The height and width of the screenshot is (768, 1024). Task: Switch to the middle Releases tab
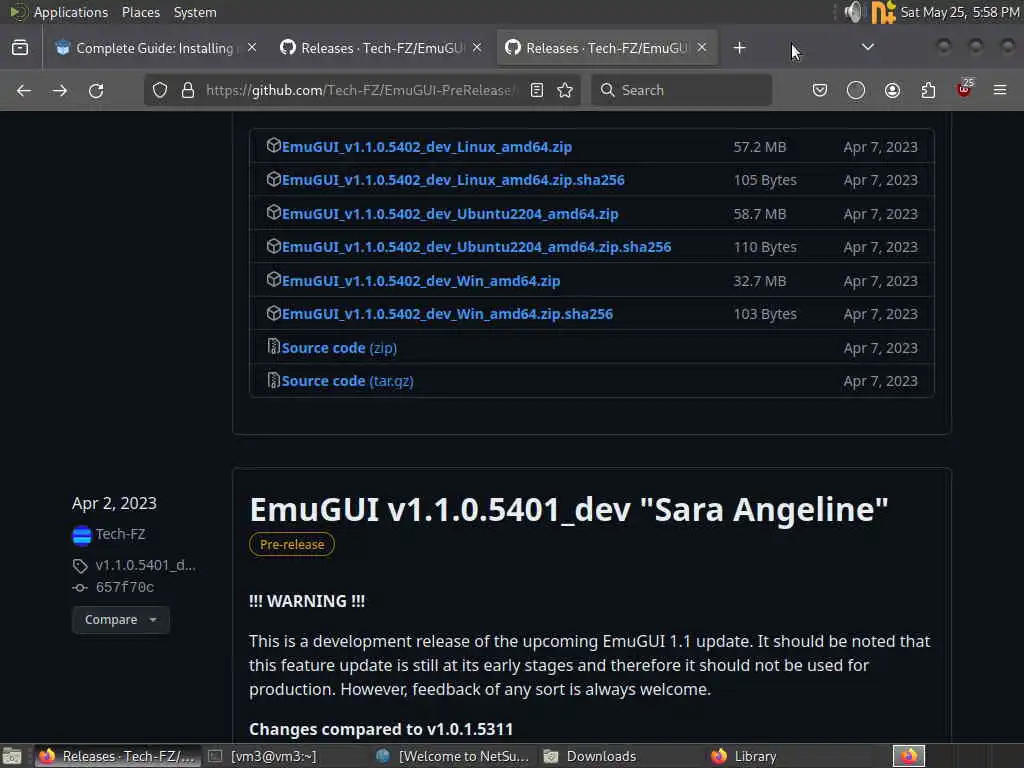coord(381,48)
